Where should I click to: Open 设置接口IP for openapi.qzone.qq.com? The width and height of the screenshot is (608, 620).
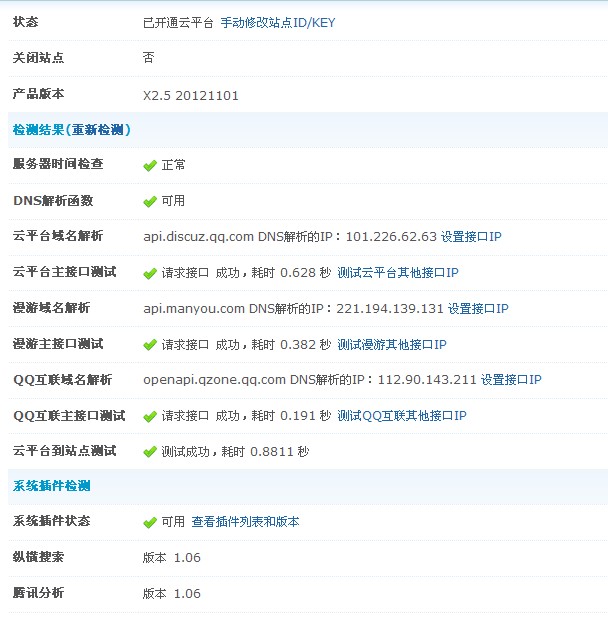(511, 380)
